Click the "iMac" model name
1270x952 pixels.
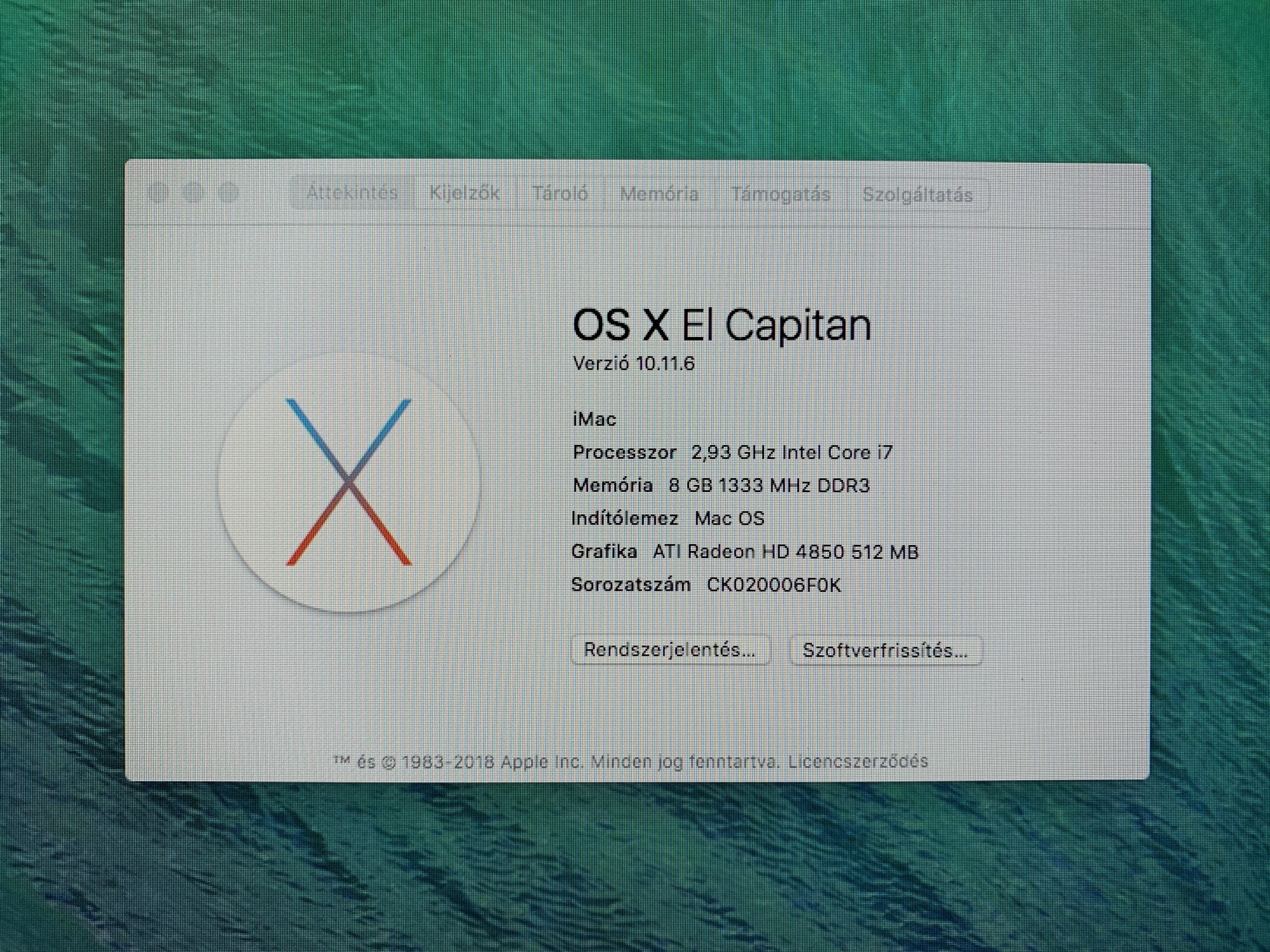[594, 419]
